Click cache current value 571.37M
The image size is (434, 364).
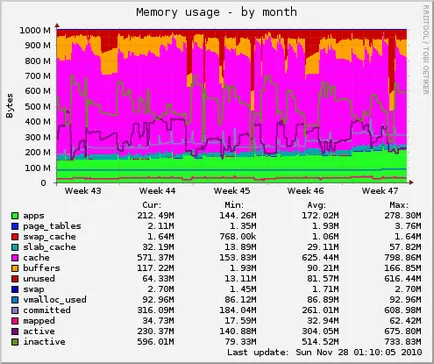pyautogui.click(x=156, y=258)
